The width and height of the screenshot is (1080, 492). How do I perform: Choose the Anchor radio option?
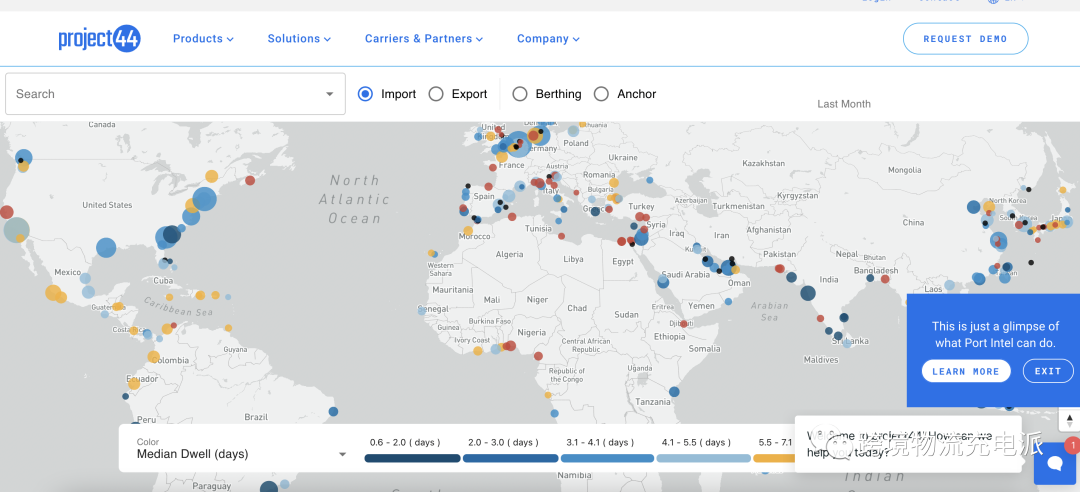(x=601, y=94)
